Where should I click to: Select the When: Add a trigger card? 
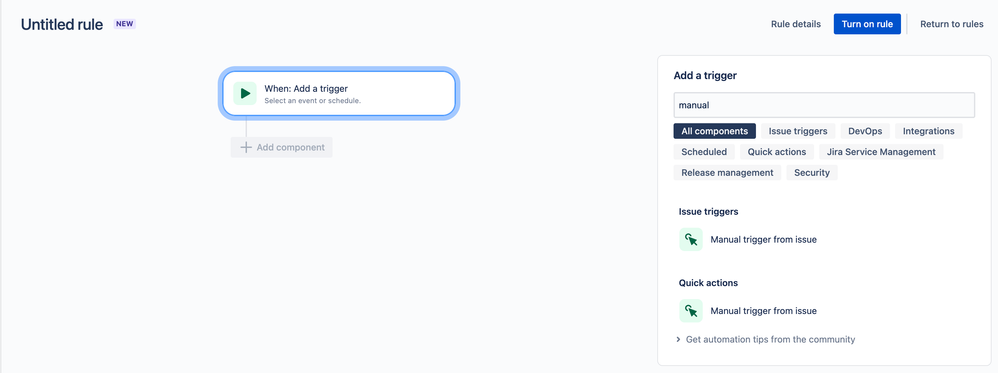point(339,94)
